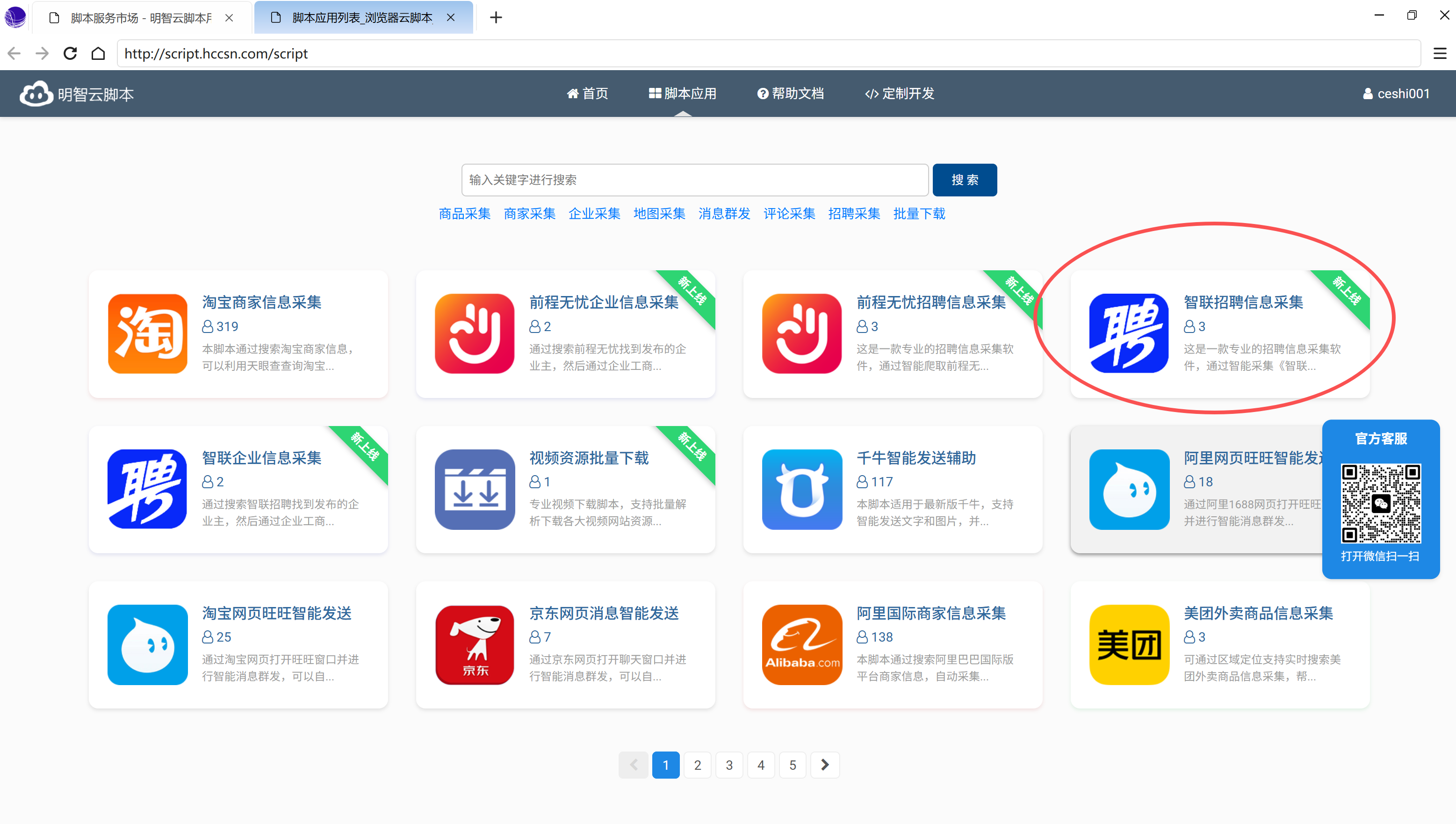
Task: Click the browser back arrow
Action: [14, 53]
